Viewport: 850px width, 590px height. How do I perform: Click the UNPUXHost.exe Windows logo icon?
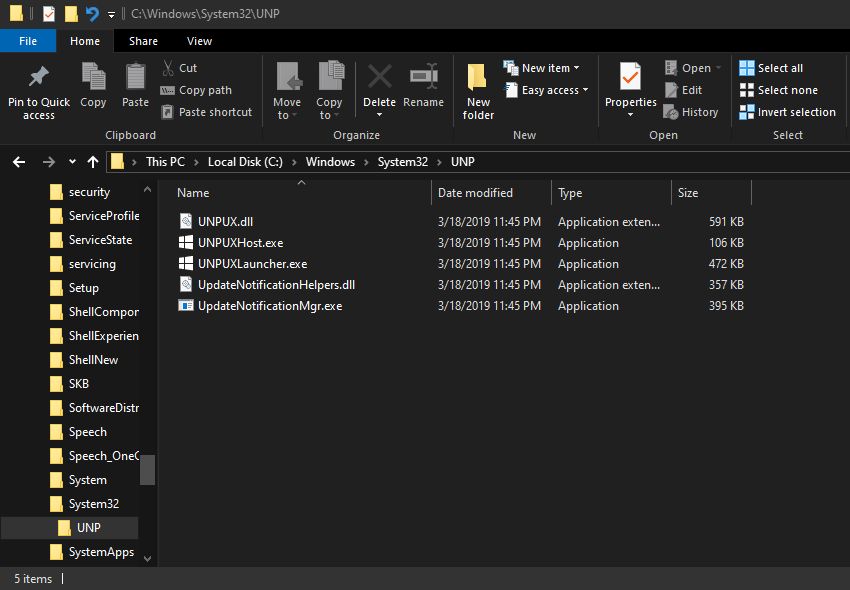click(186, 242)
